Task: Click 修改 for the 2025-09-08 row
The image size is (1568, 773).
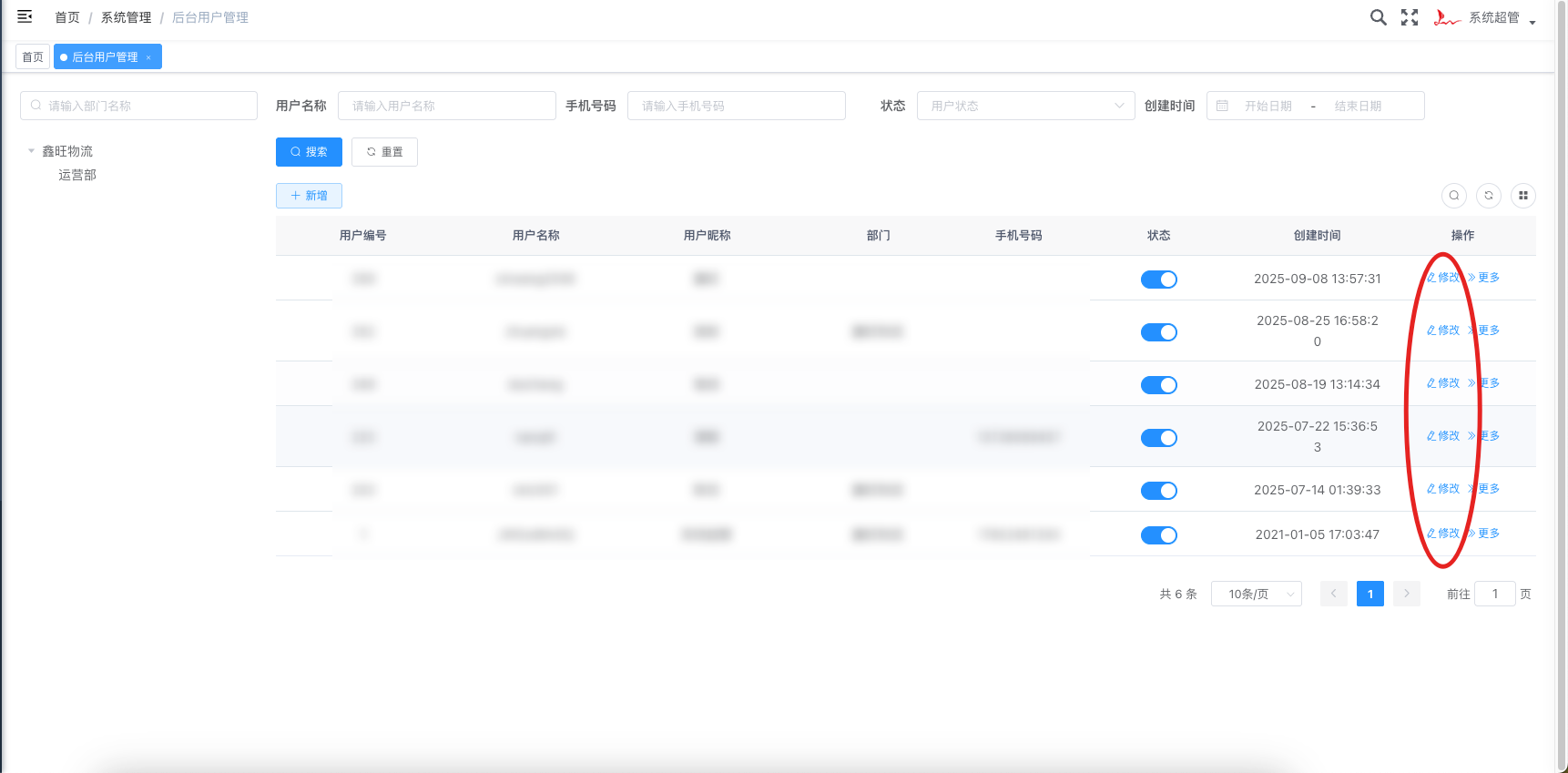Action: (1443, 278)
